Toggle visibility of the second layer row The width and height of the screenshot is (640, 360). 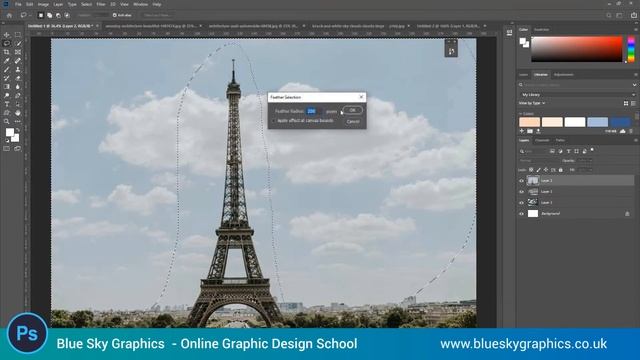521,191
